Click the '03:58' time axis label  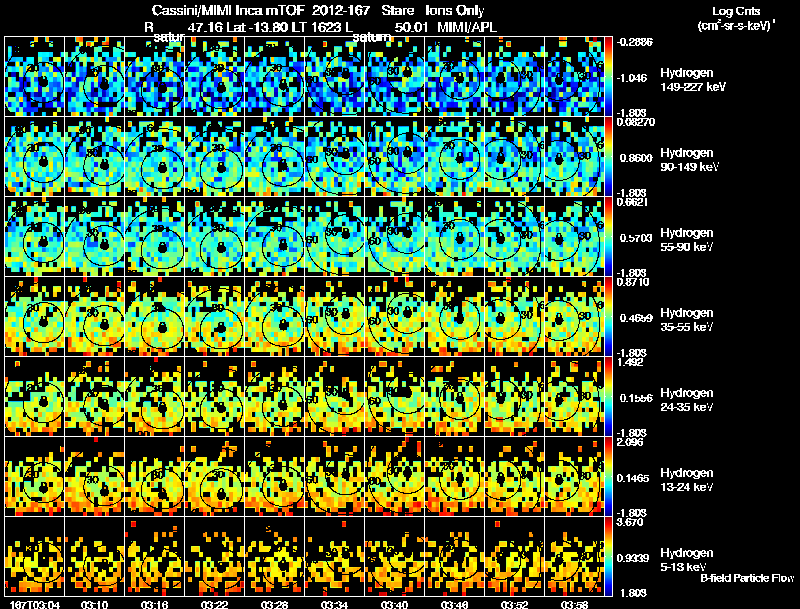pos(574,605)
